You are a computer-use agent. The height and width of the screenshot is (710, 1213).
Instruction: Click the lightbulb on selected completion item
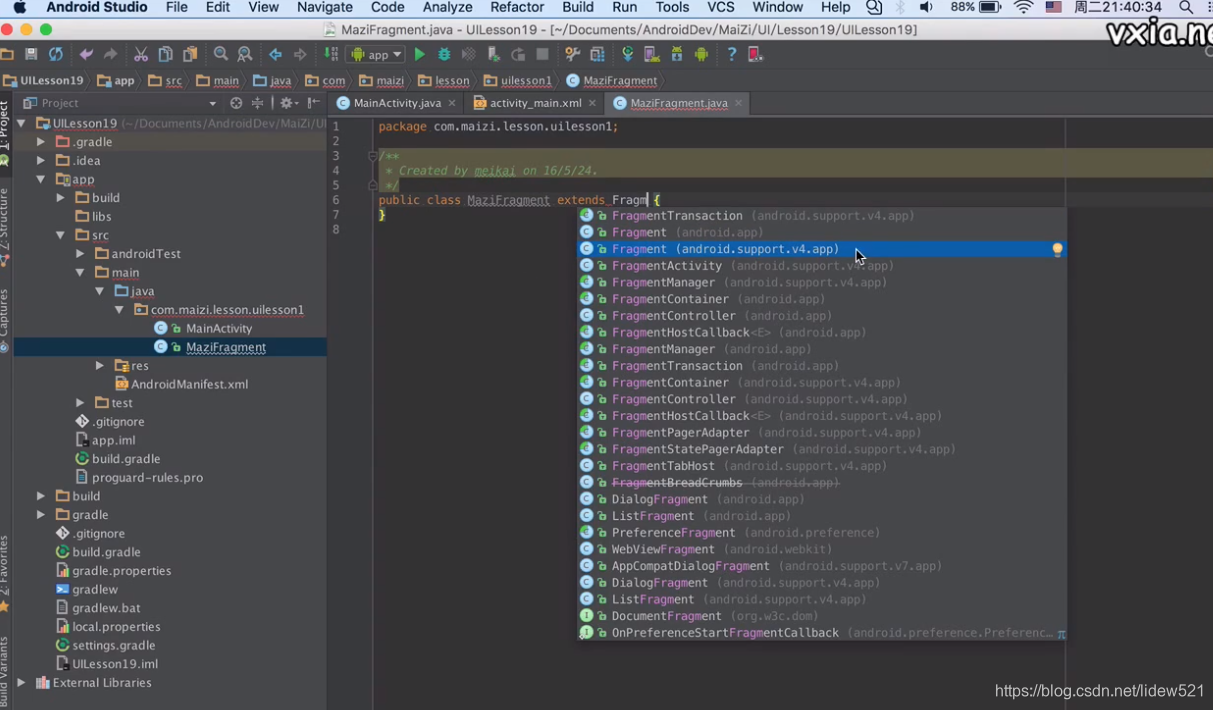point(1057,249)
